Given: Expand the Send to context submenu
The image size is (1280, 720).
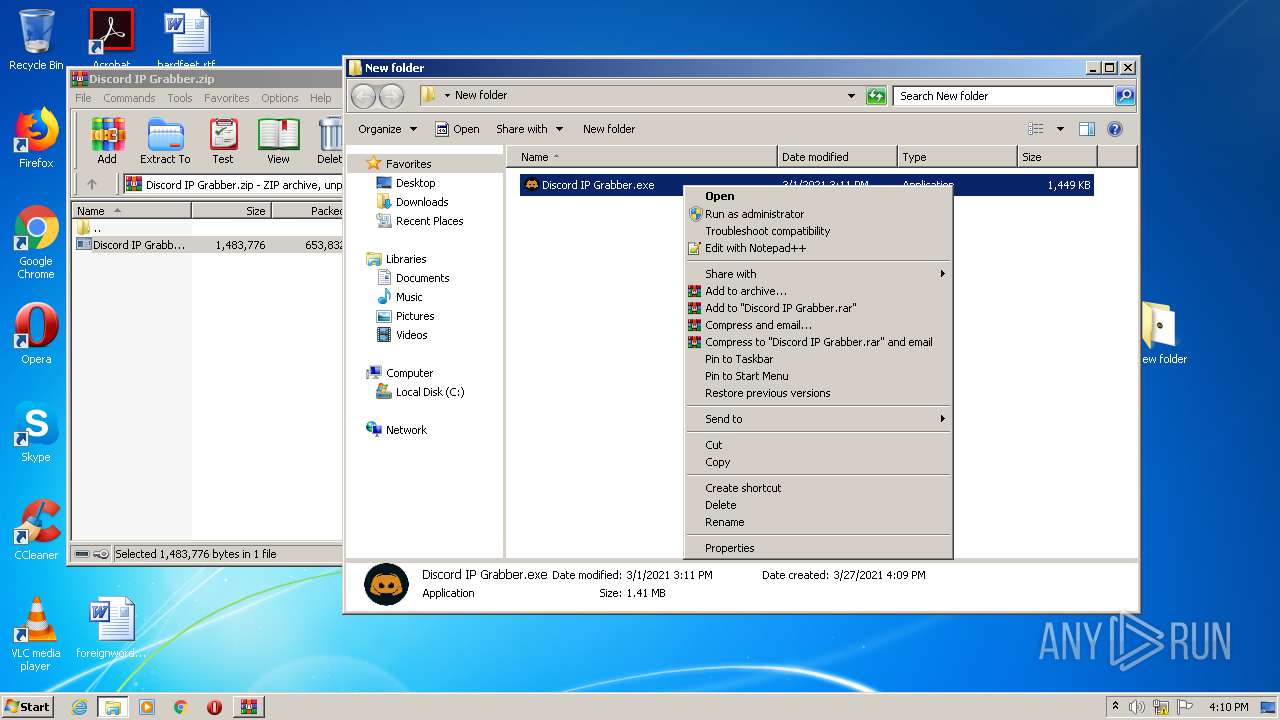Looking at the screenshot, I should point(817,419).
